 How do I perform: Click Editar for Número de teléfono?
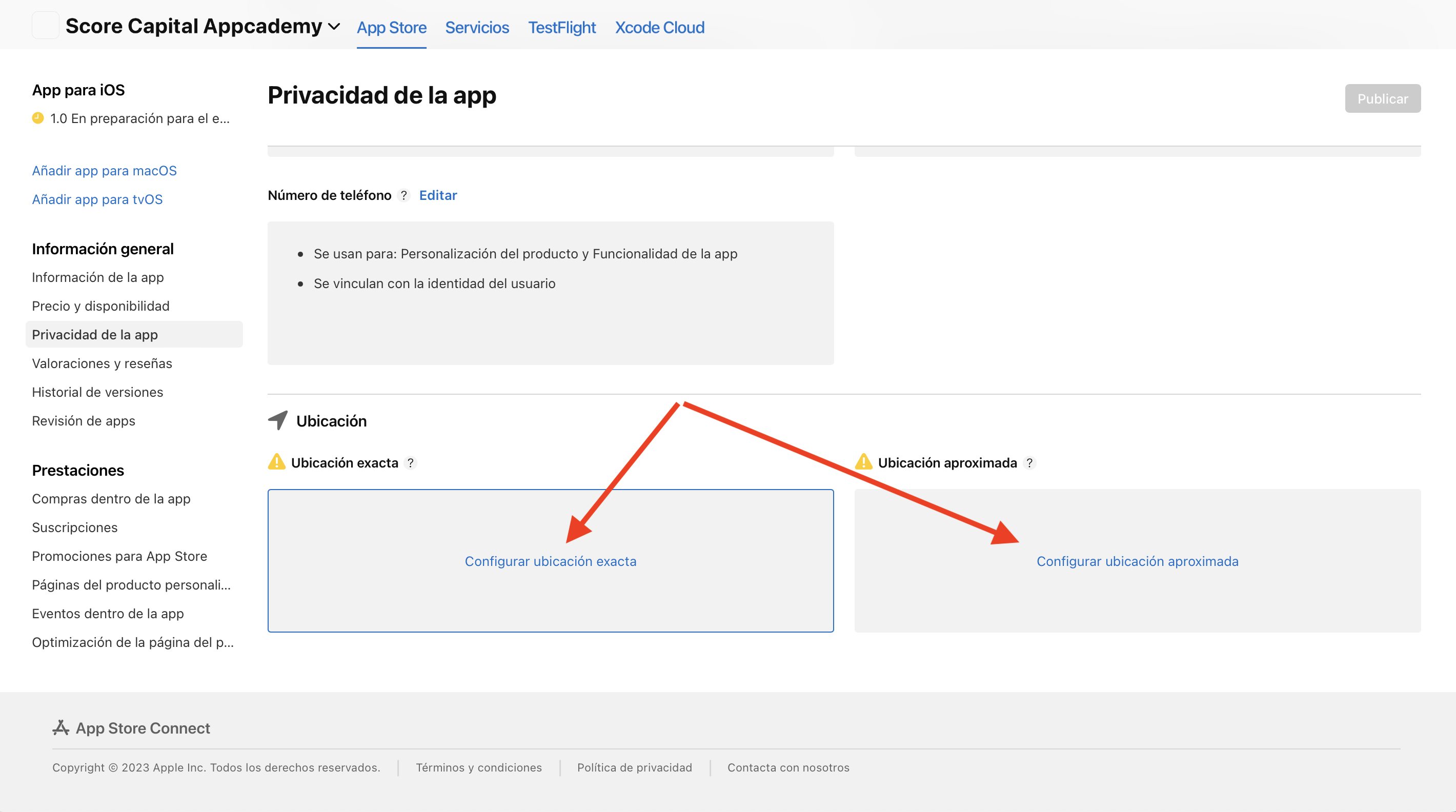pyautogui.click(x=438, y=195)
